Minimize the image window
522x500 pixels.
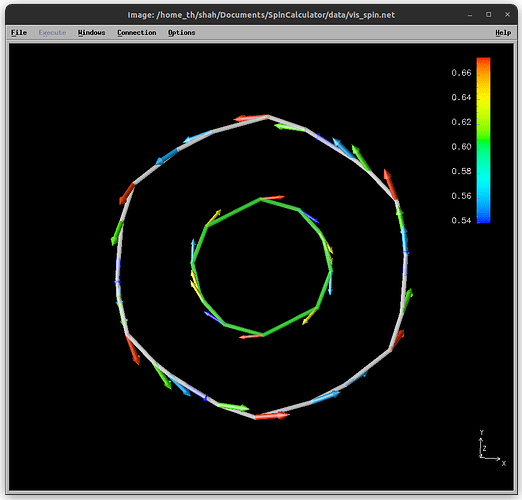470,15
